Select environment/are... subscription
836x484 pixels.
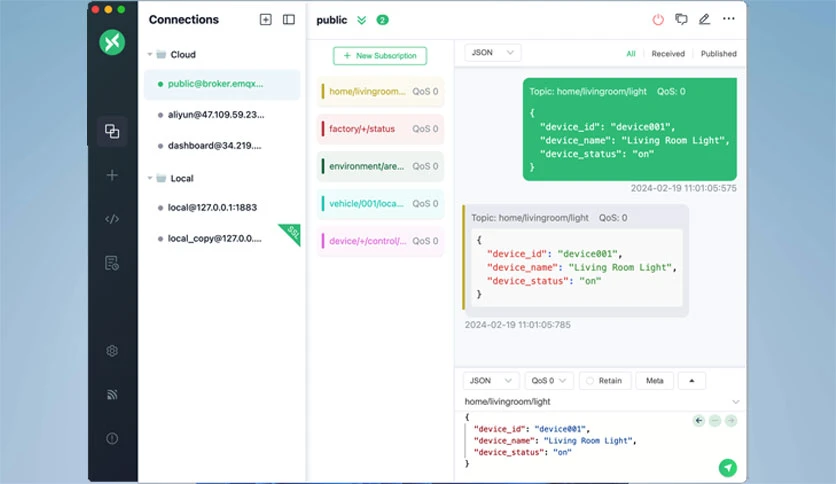[x=380, y=166]
